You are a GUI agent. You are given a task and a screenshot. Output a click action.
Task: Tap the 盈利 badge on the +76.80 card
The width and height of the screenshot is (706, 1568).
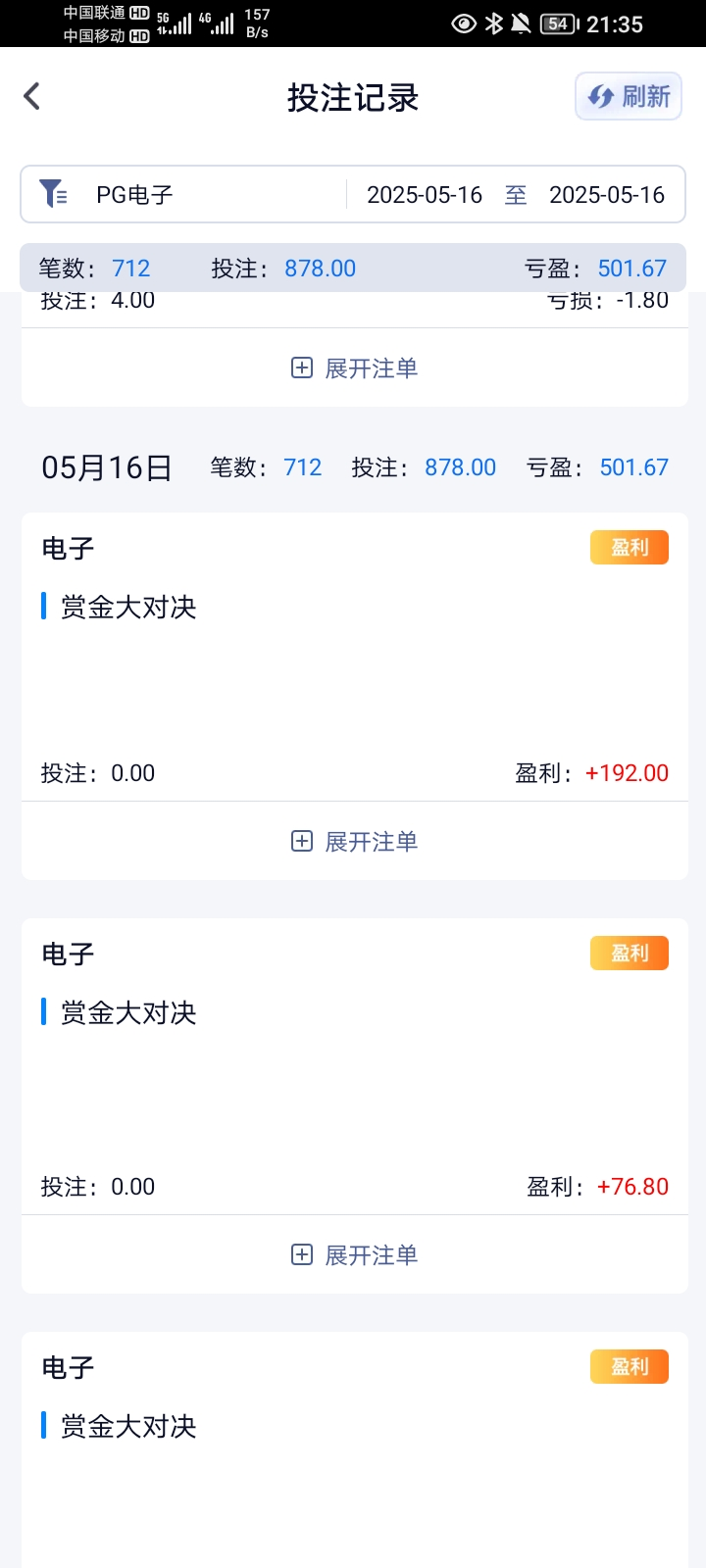tap(630, 954)
